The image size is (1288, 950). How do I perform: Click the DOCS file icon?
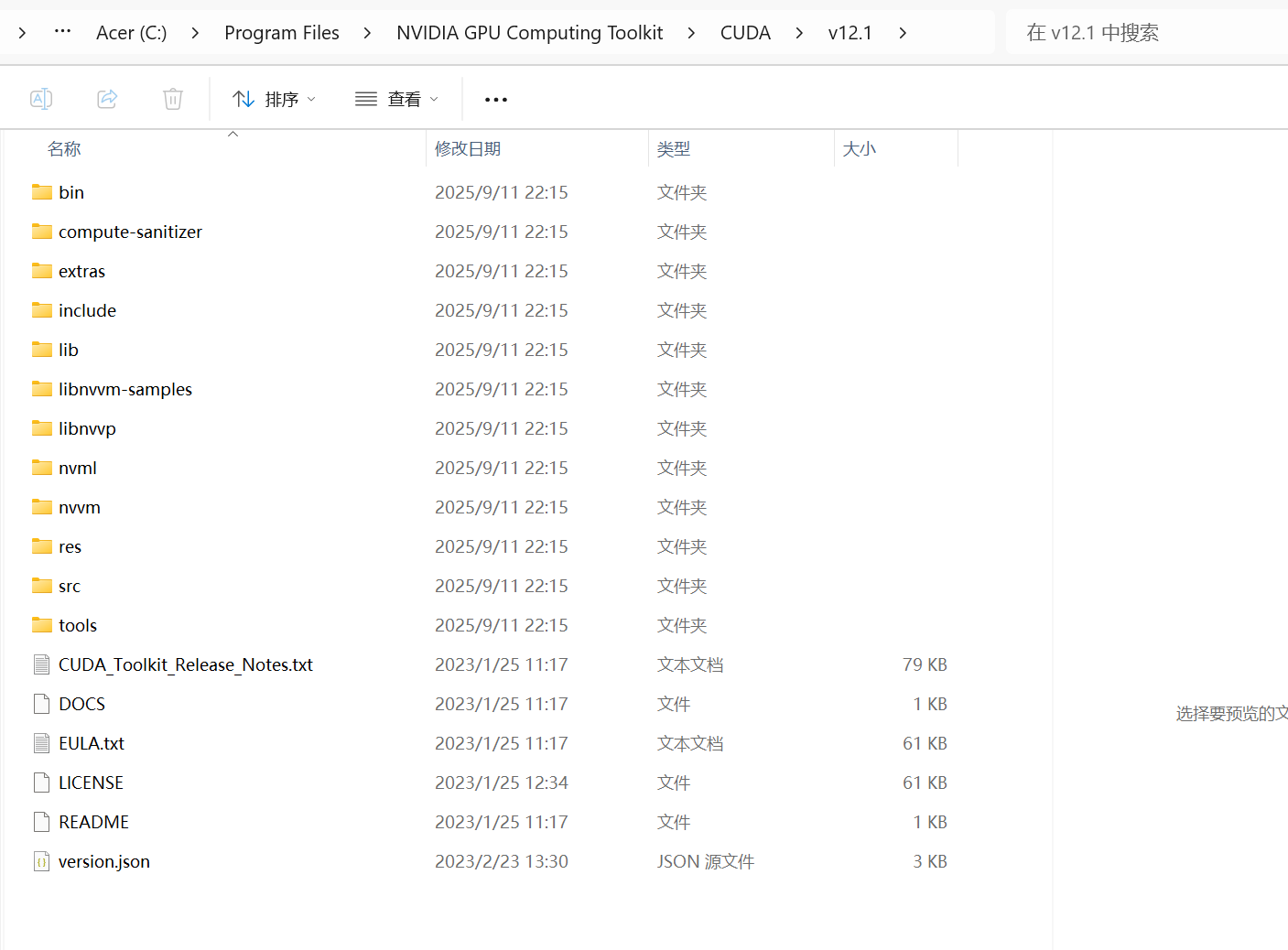pos(41,704)
